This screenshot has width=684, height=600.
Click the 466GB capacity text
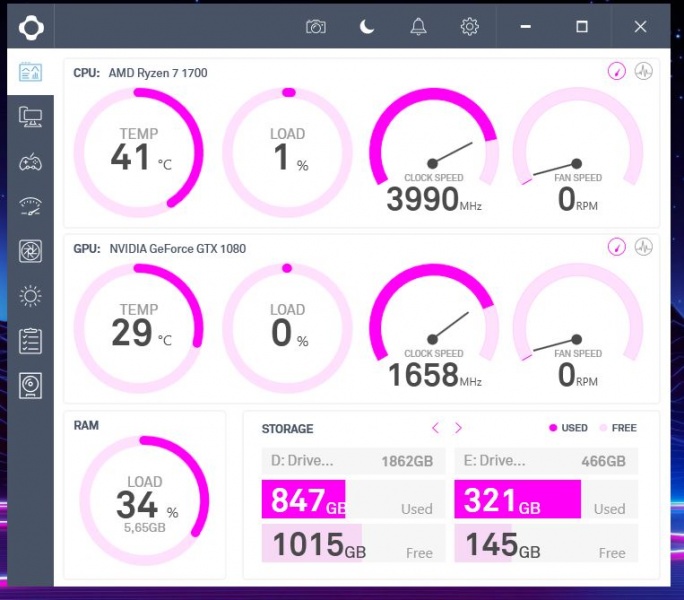[603, 461]
